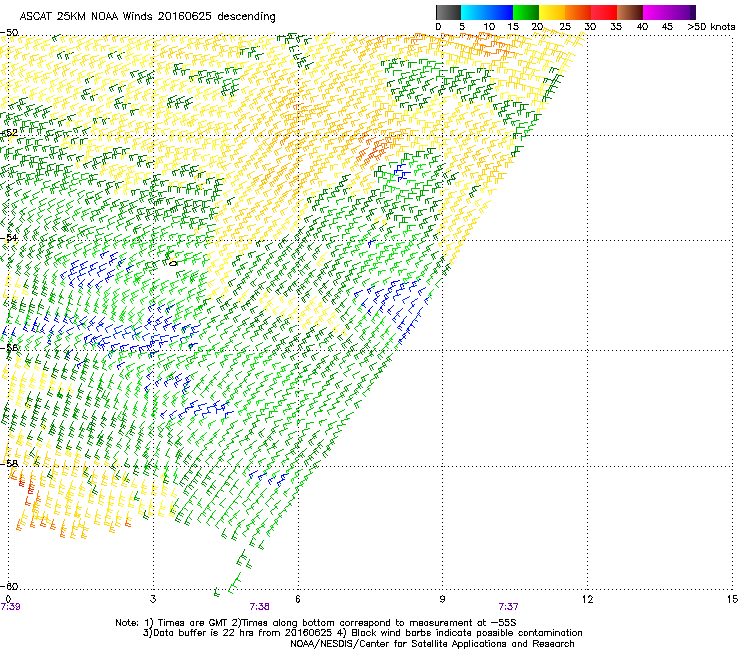Click the ">50 knots" legend label
The width and height of the screenshot is (740, 650).
[711, 27]
